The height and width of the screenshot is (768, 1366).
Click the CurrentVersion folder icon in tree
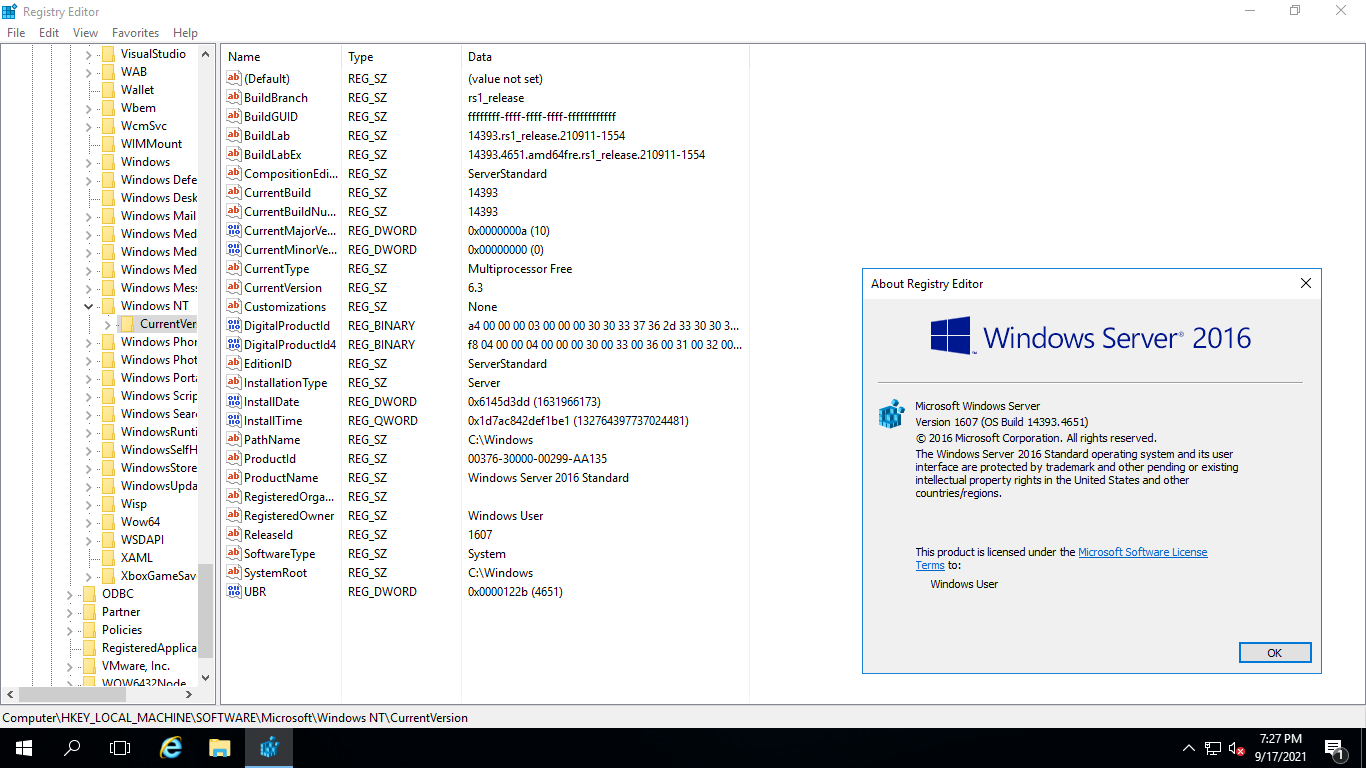tap(127, 324)
